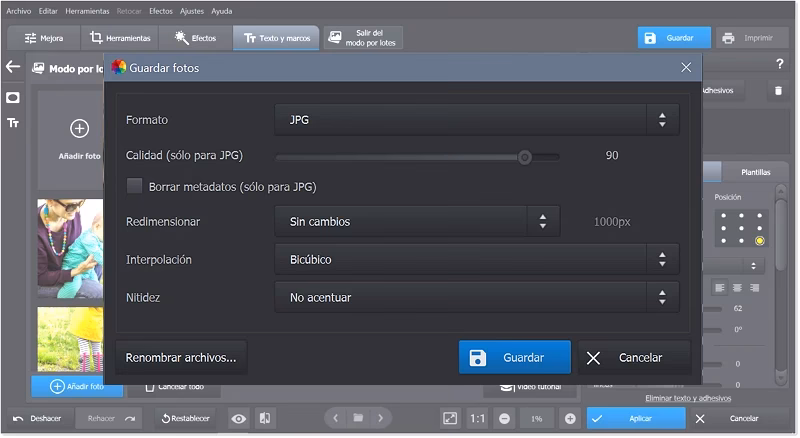Open the Efectos menu in menu bar

pyautogui.click(x=160, y=10)
